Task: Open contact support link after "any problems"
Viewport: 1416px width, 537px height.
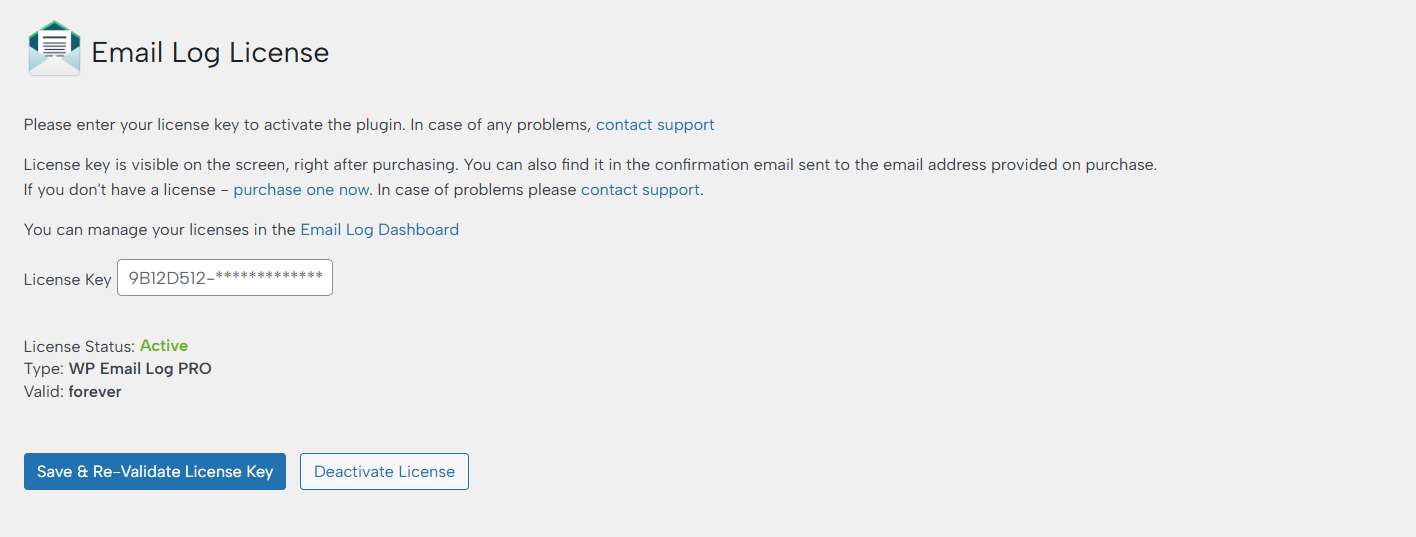Action: tap(655, 125)
